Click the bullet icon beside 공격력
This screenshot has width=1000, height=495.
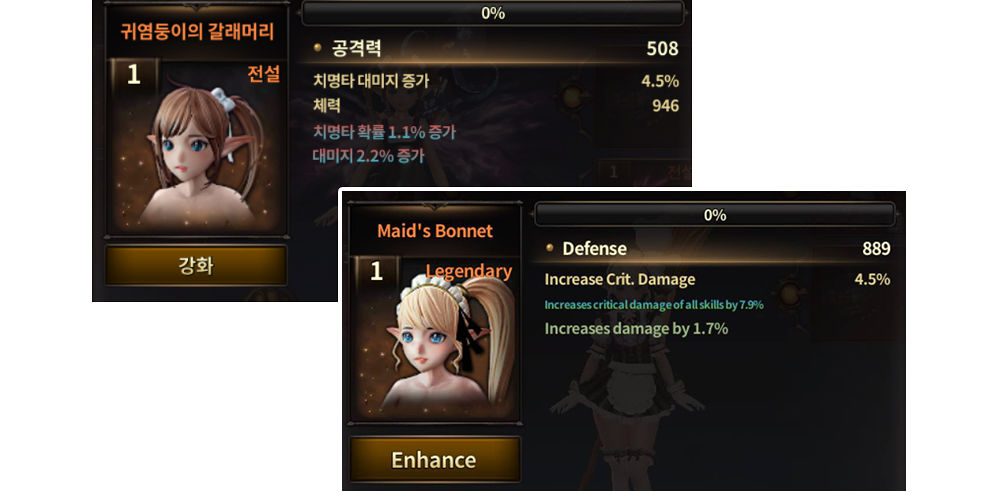click(317, 48)
